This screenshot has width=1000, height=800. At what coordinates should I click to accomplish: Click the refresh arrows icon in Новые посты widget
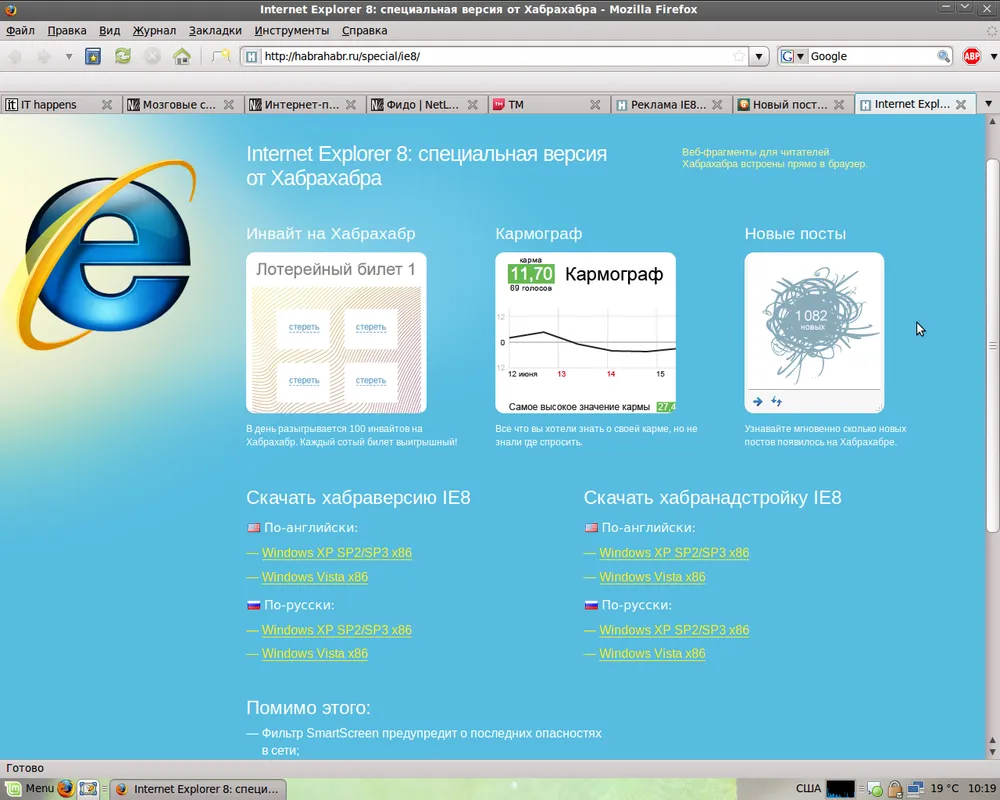click(x=776, y=401)
